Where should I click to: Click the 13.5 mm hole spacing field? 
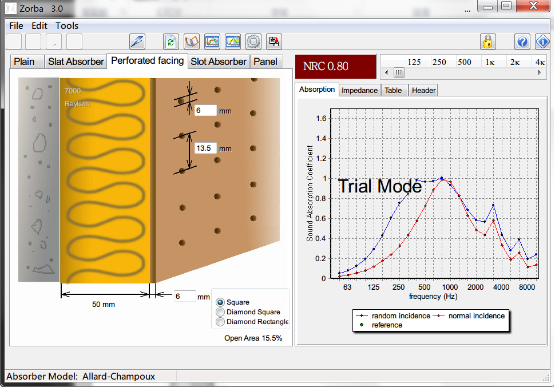(205, 148)
